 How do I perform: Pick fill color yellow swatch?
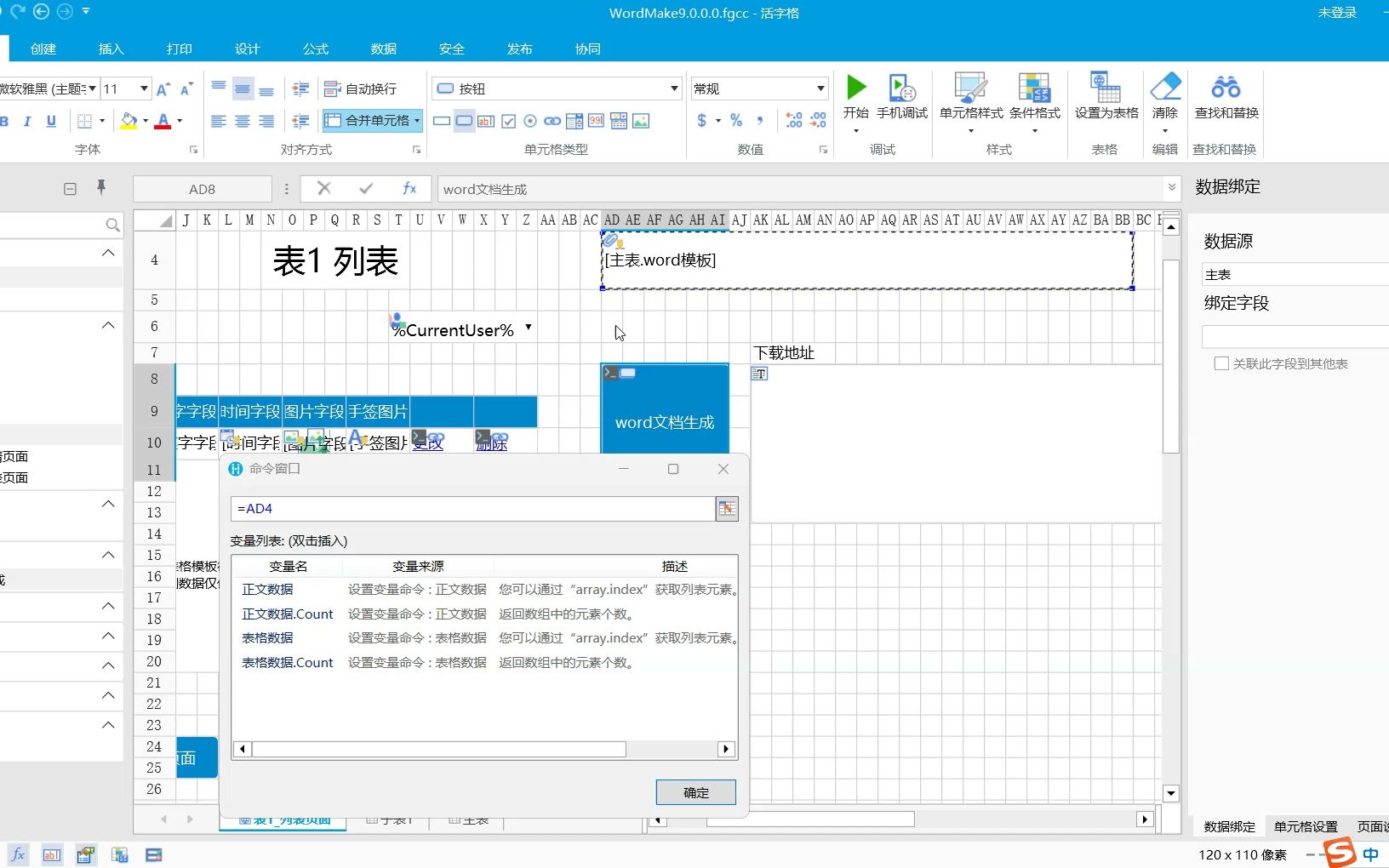129,121
